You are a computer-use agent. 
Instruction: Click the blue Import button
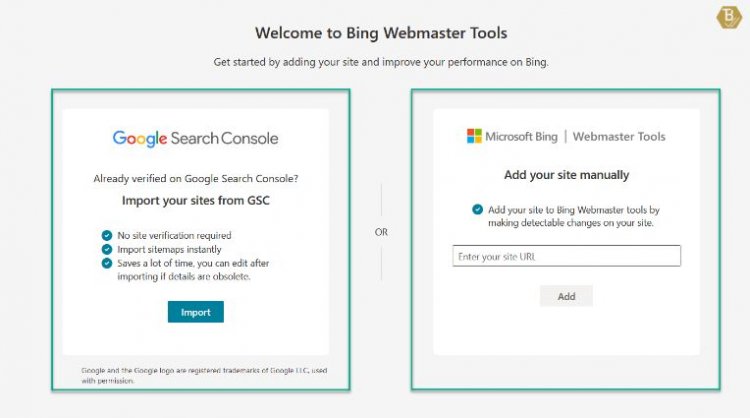pyautogui.click(x=196, y=312)
